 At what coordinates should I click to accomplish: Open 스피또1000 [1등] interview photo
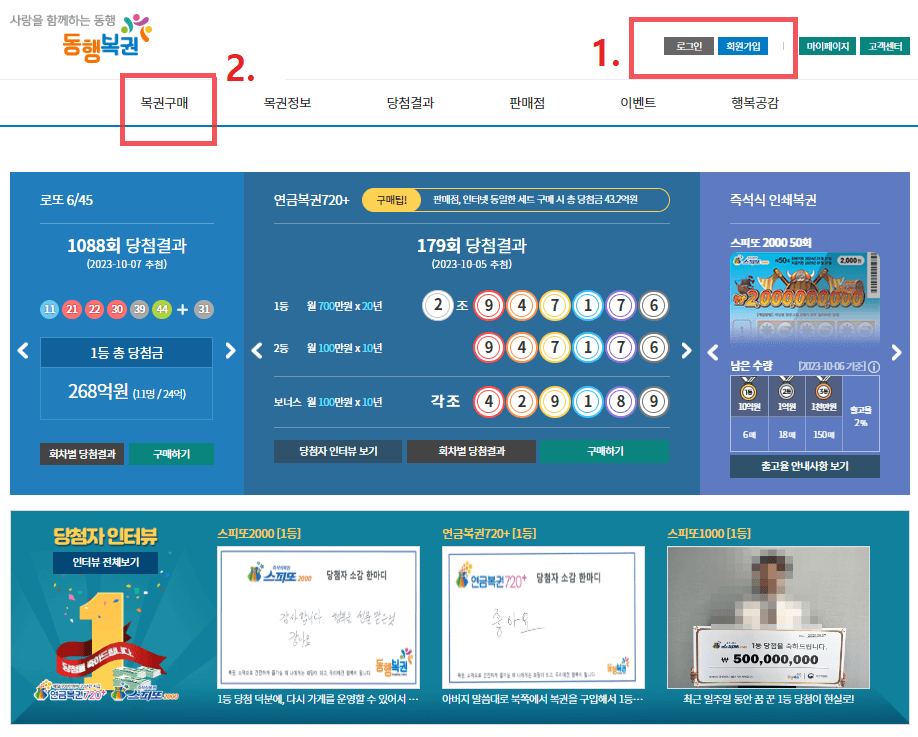coord(768,618)
